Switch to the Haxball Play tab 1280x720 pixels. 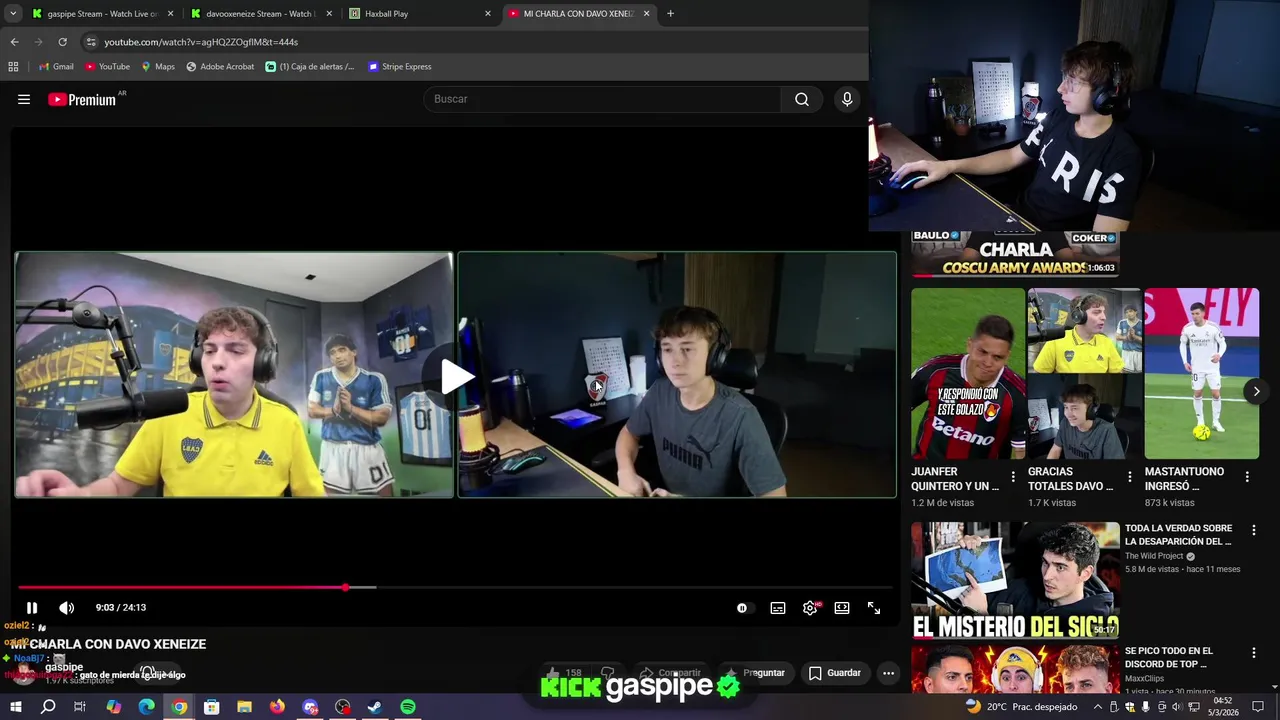[x=420, y=14]
